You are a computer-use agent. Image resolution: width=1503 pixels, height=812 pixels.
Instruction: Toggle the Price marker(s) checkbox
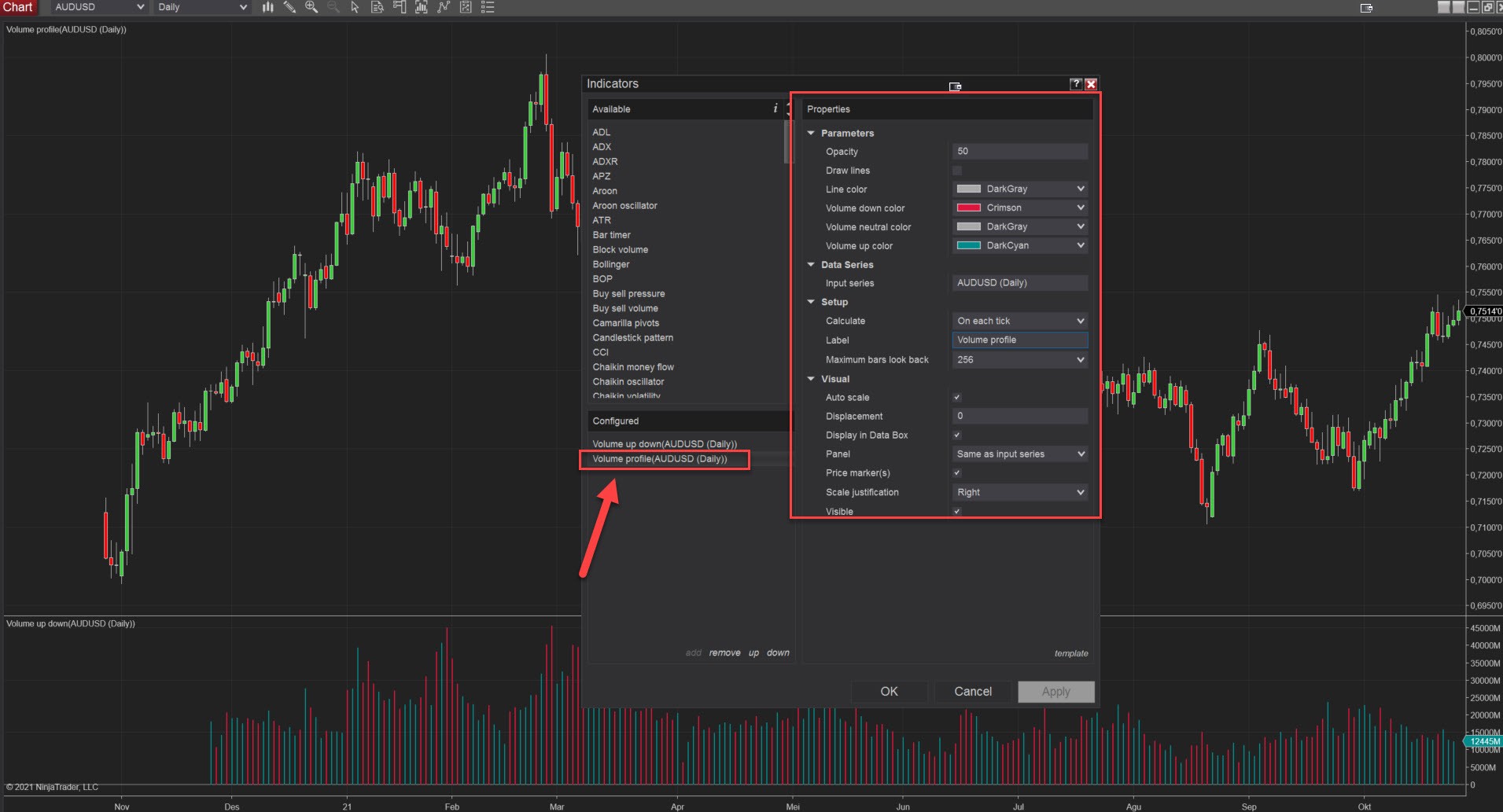pos(957,473)
